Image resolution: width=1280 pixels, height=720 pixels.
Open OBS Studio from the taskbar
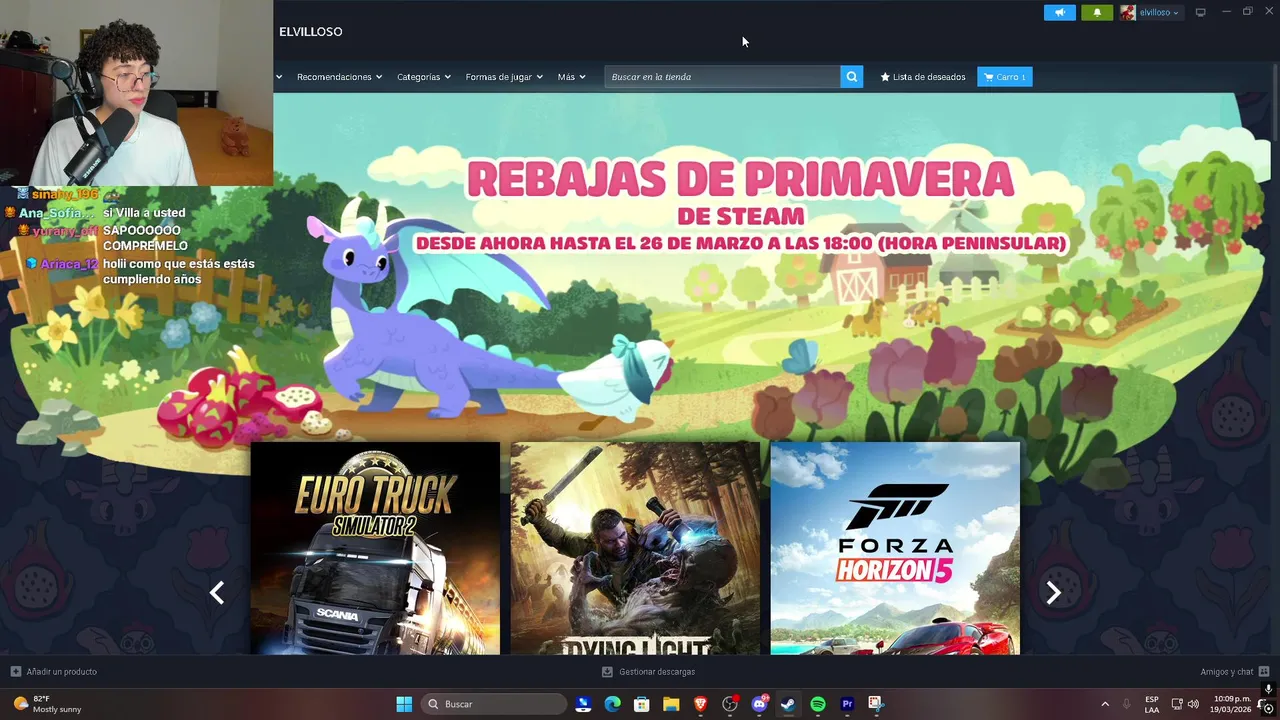(x=730, y=704)
